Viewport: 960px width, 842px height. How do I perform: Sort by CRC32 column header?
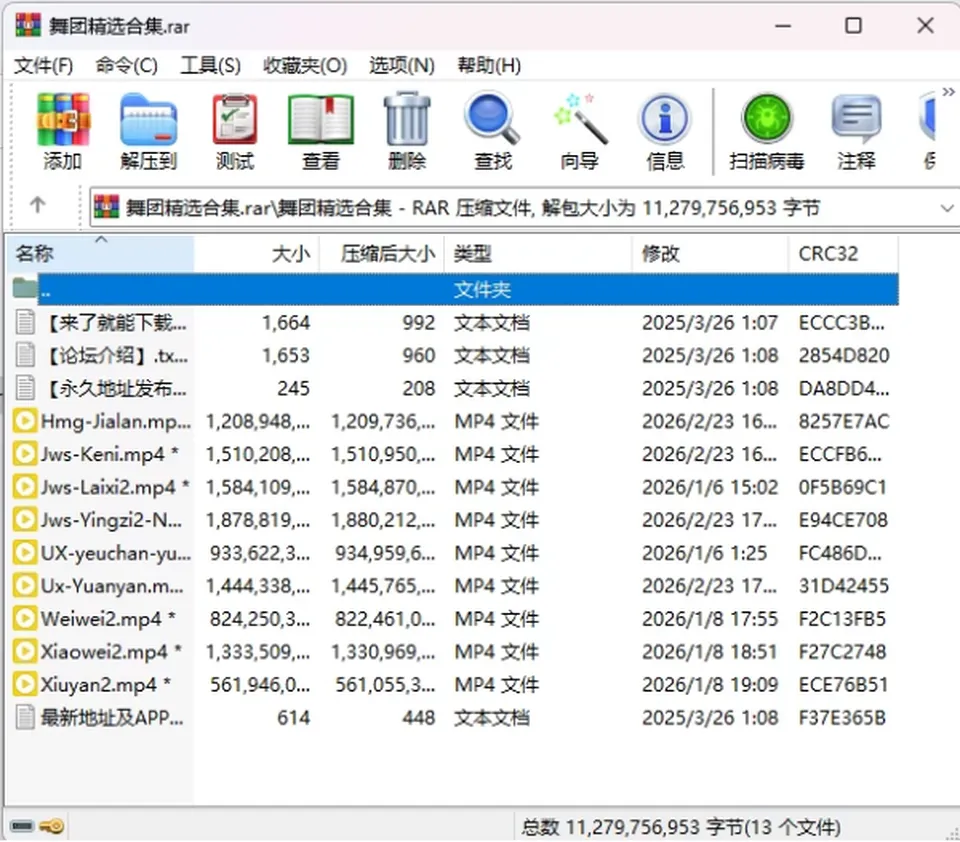point(844,254)
